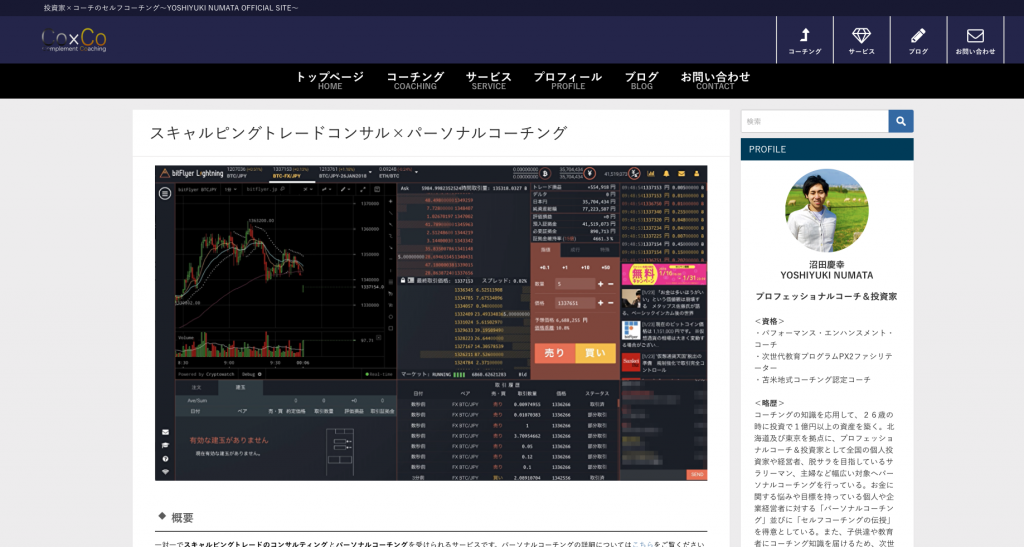Click the ＜資格＞ label in sidebar

click(769, 321)
